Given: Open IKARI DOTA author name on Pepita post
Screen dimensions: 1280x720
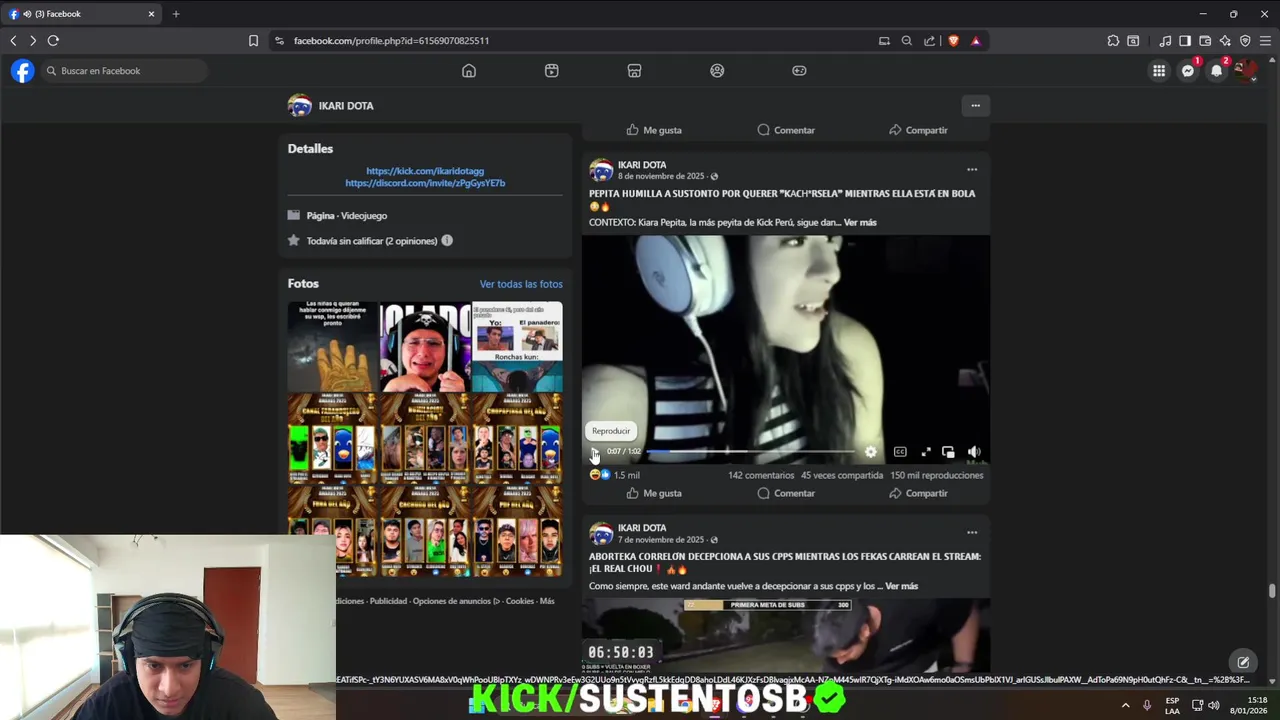Looking at the screenshot, I should click(x=642, y=165).
